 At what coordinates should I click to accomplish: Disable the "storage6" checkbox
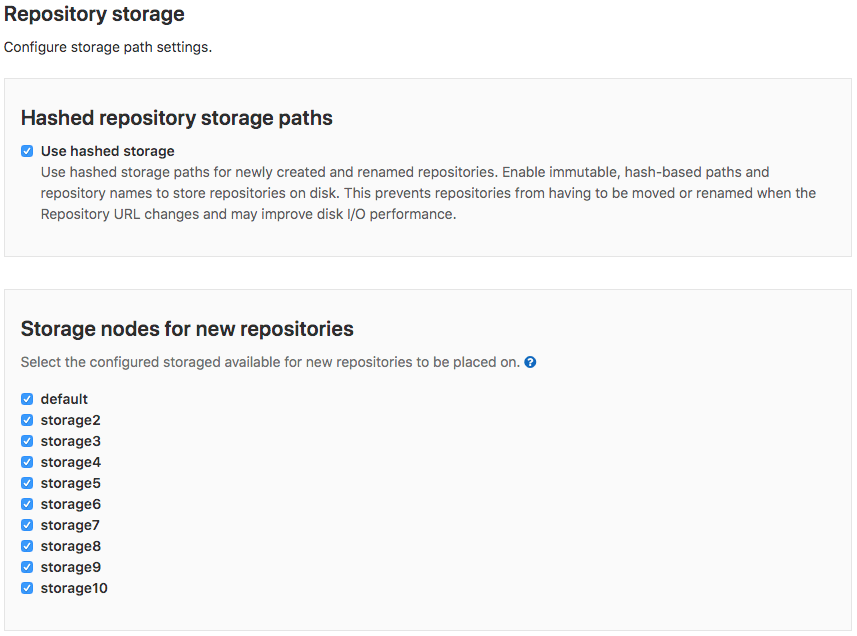tap(27, 504)
